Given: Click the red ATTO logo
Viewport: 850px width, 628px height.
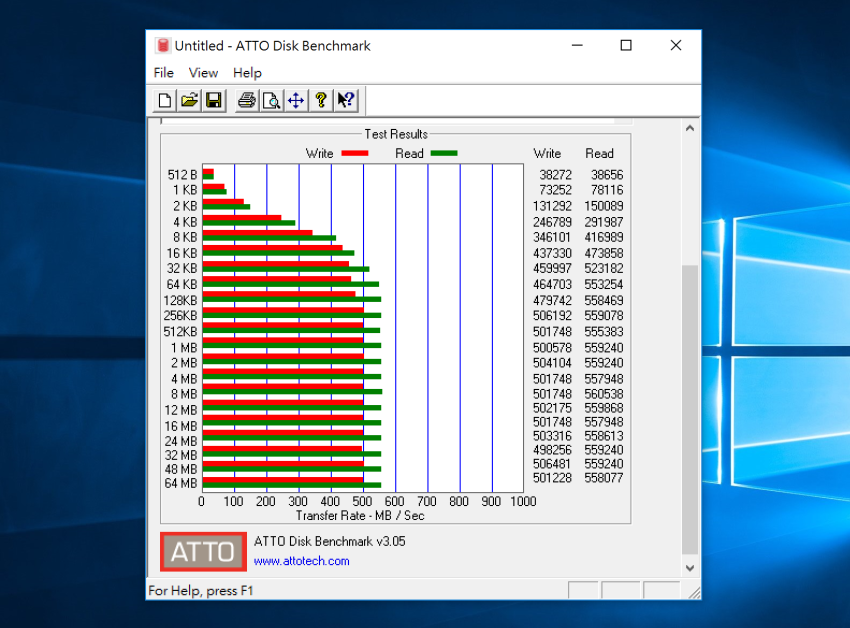Looking at the screenshot, I should tap(202, 551).
